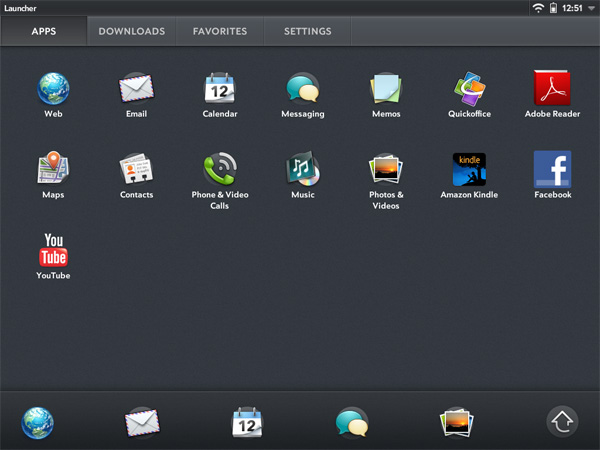Launch Adobe Reader

[552, 88]
